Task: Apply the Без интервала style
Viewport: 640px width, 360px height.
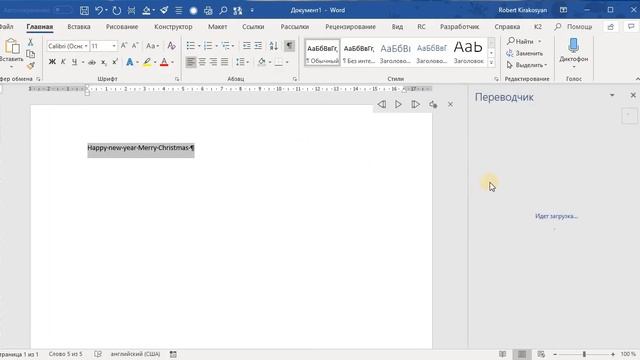Action: [x=358, y=52]
